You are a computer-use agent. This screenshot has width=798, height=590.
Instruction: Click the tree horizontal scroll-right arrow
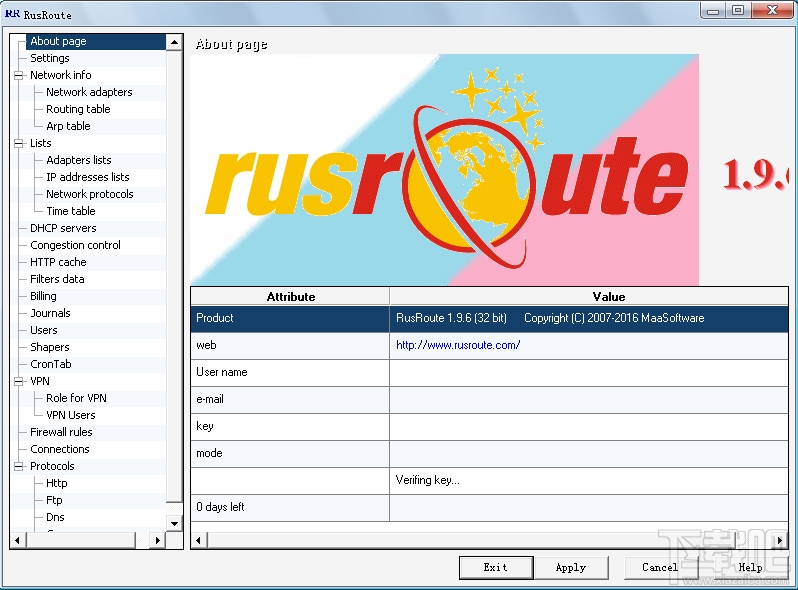pyautogui.click(x=157, y=540)
